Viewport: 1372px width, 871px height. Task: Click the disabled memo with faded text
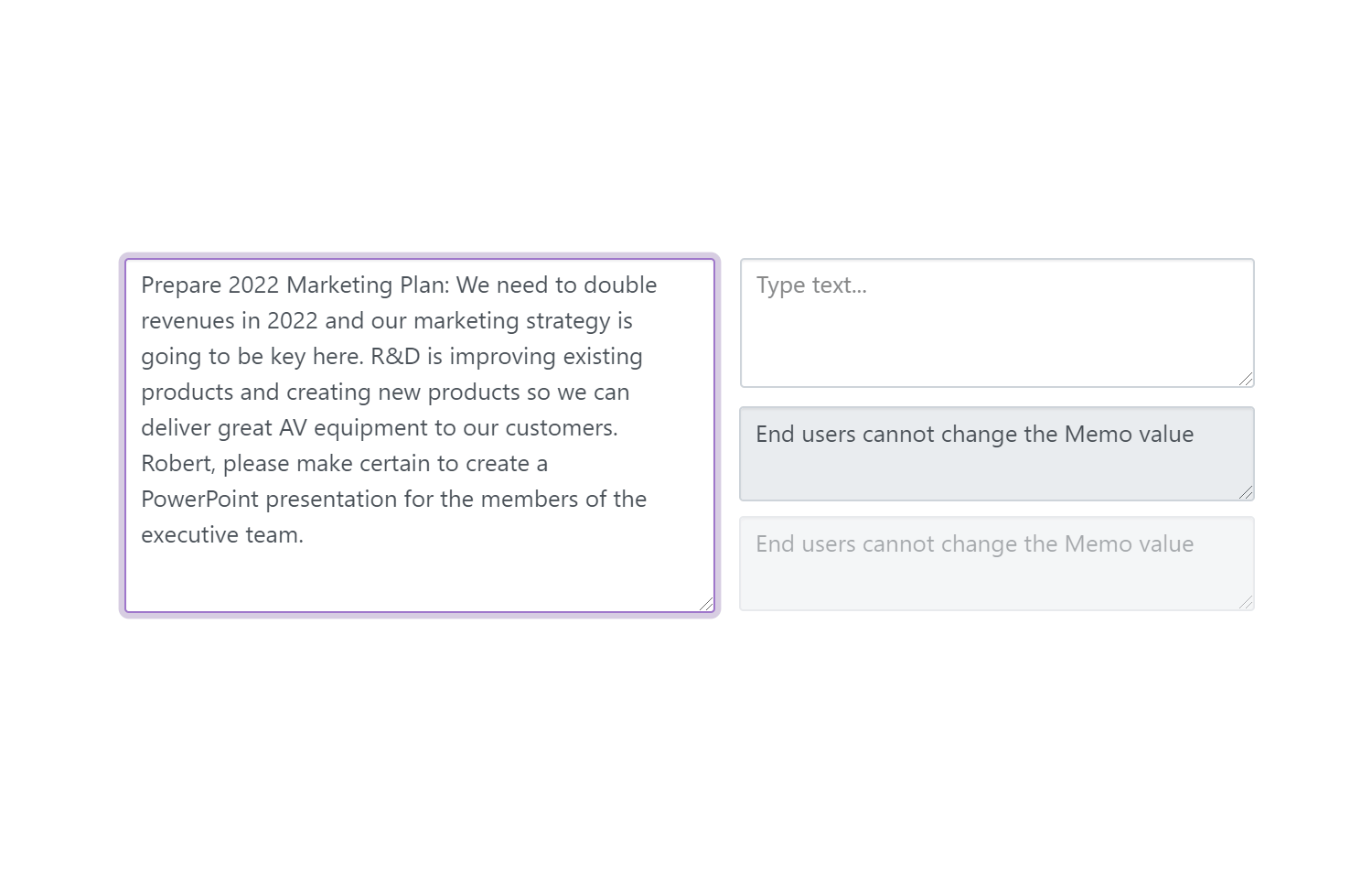click(x=996, y=564)
